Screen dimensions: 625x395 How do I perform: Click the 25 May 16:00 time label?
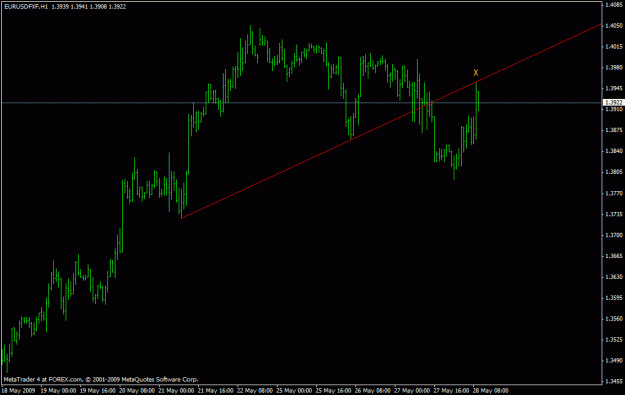pos(334,391)
